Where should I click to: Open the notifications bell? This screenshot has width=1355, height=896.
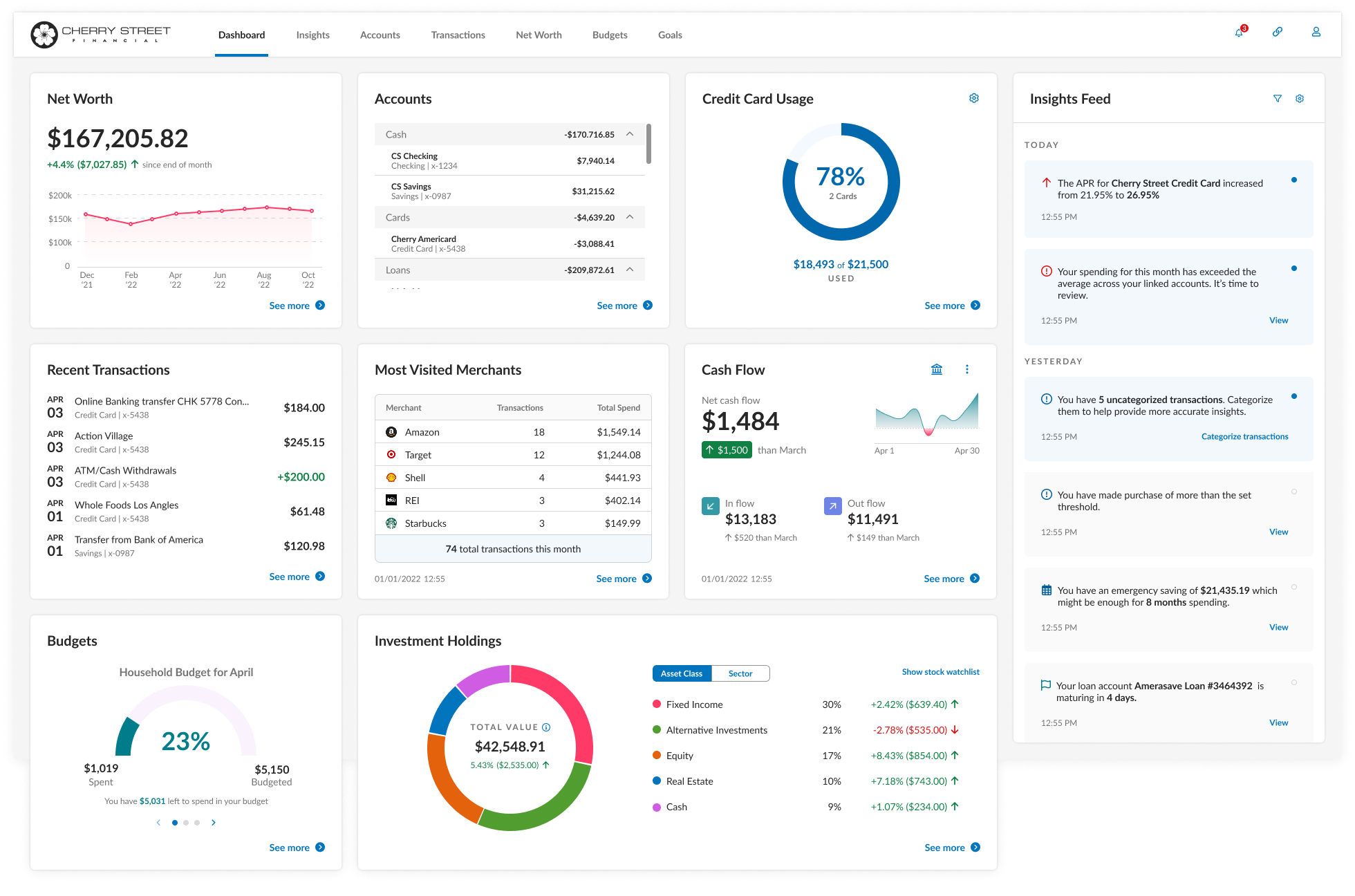[1239, 32]
